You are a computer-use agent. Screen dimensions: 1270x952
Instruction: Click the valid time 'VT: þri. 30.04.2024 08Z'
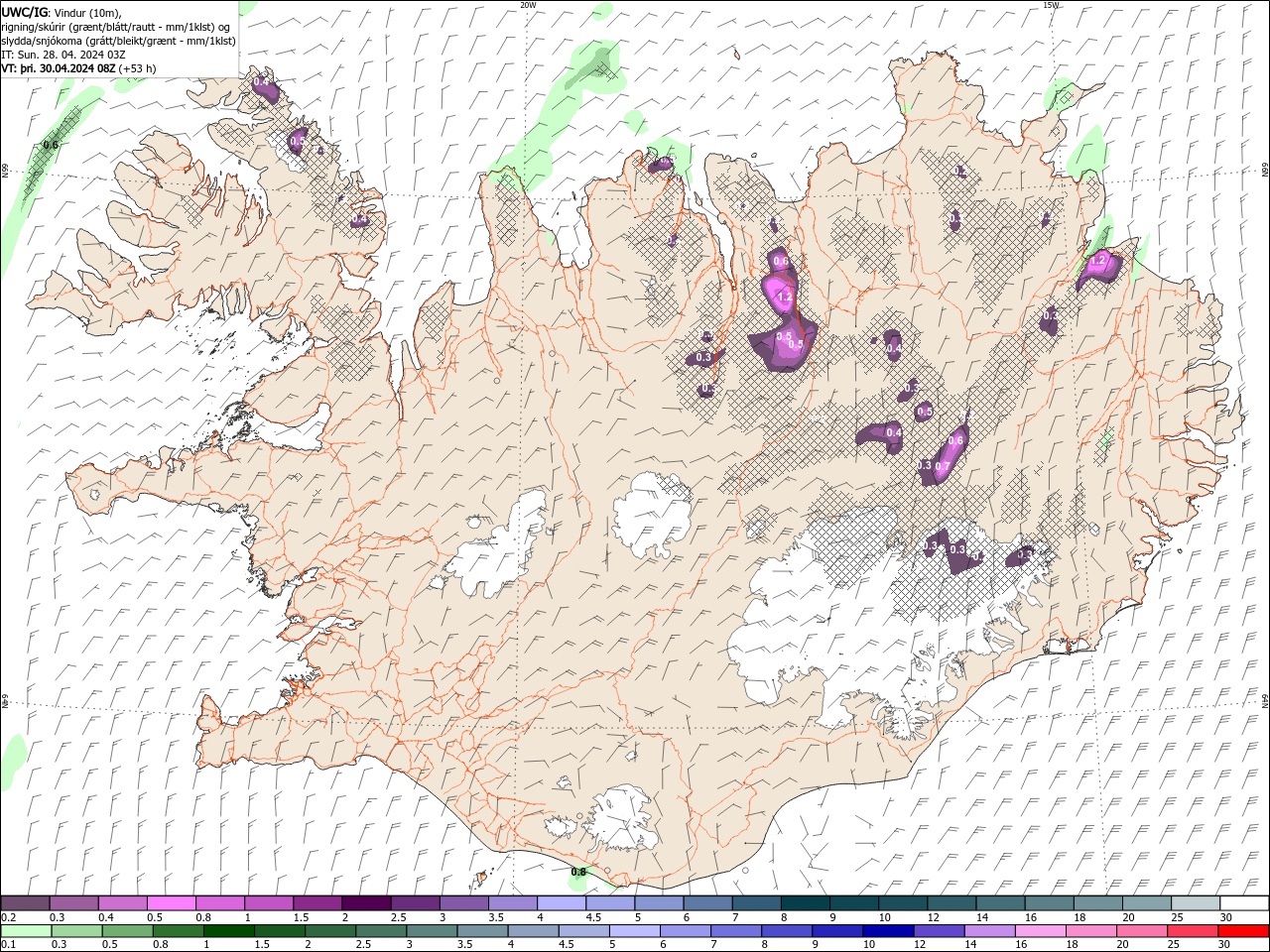(x=59, y=68)
